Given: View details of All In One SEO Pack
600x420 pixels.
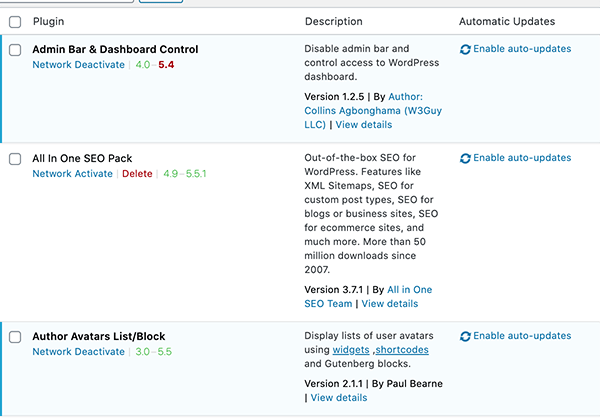Looking at the screenshot, I should coord(390,304).
